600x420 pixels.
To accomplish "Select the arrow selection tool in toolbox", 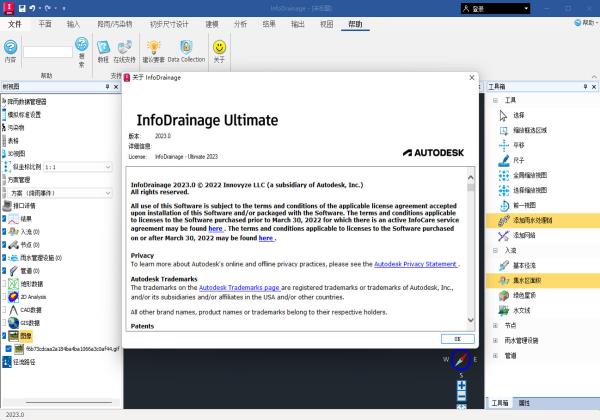I will coord(503,116).
